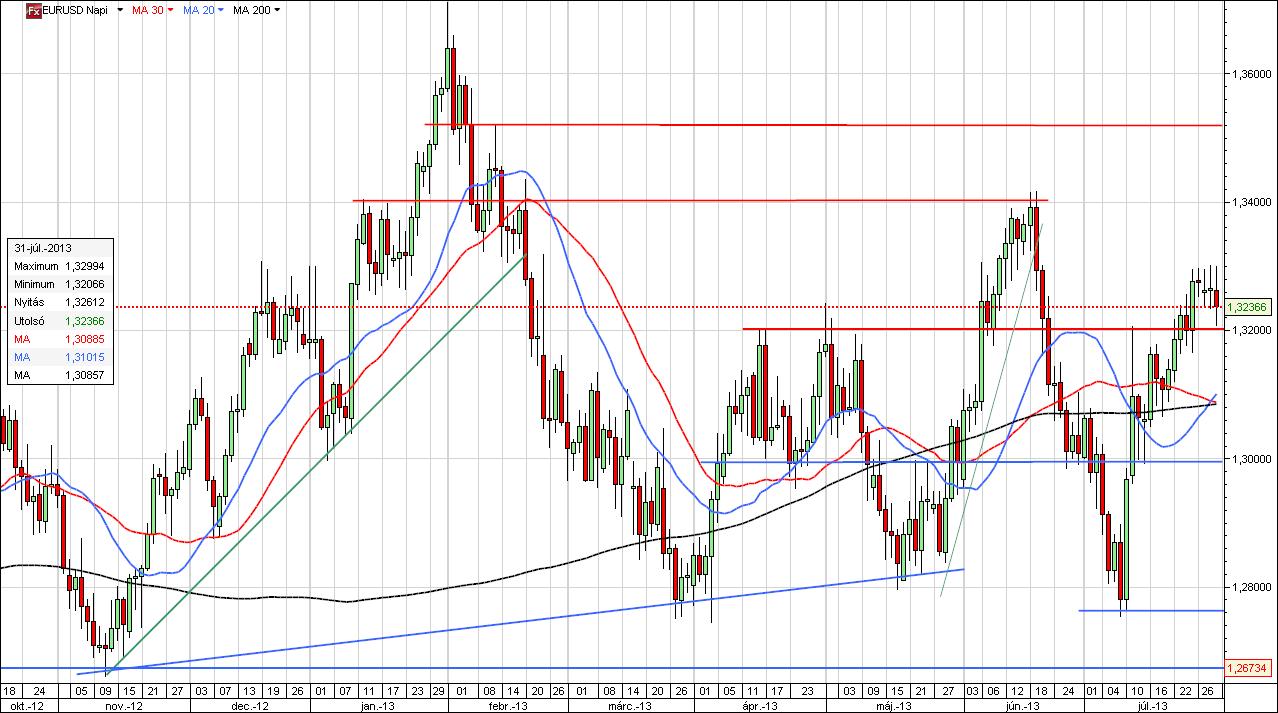Click the 1,28000 price axis label
The image size is (1278, 713).
click(x=1251, y=588)
